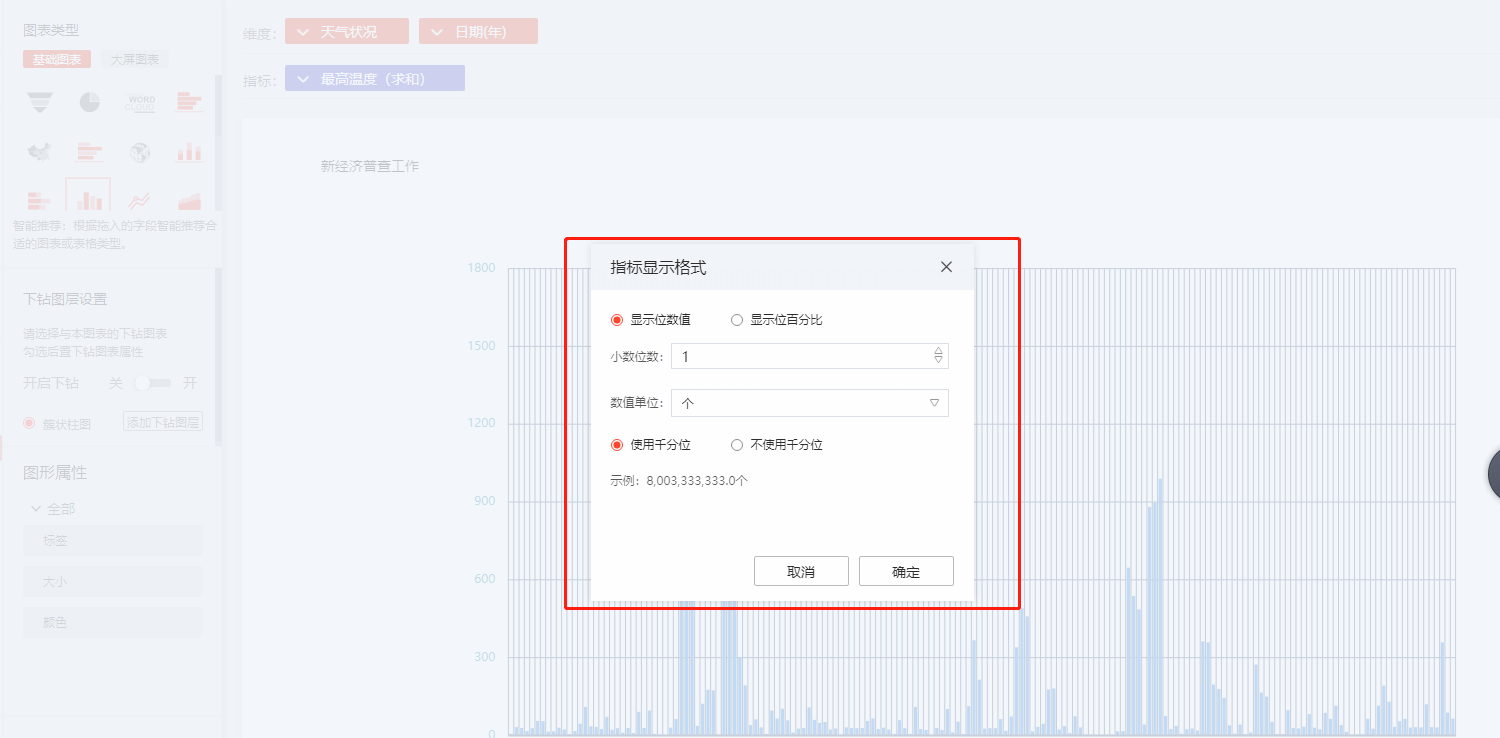Click the 图形属性 heading
1500x738 pixels.
click(x=55, y=472)
